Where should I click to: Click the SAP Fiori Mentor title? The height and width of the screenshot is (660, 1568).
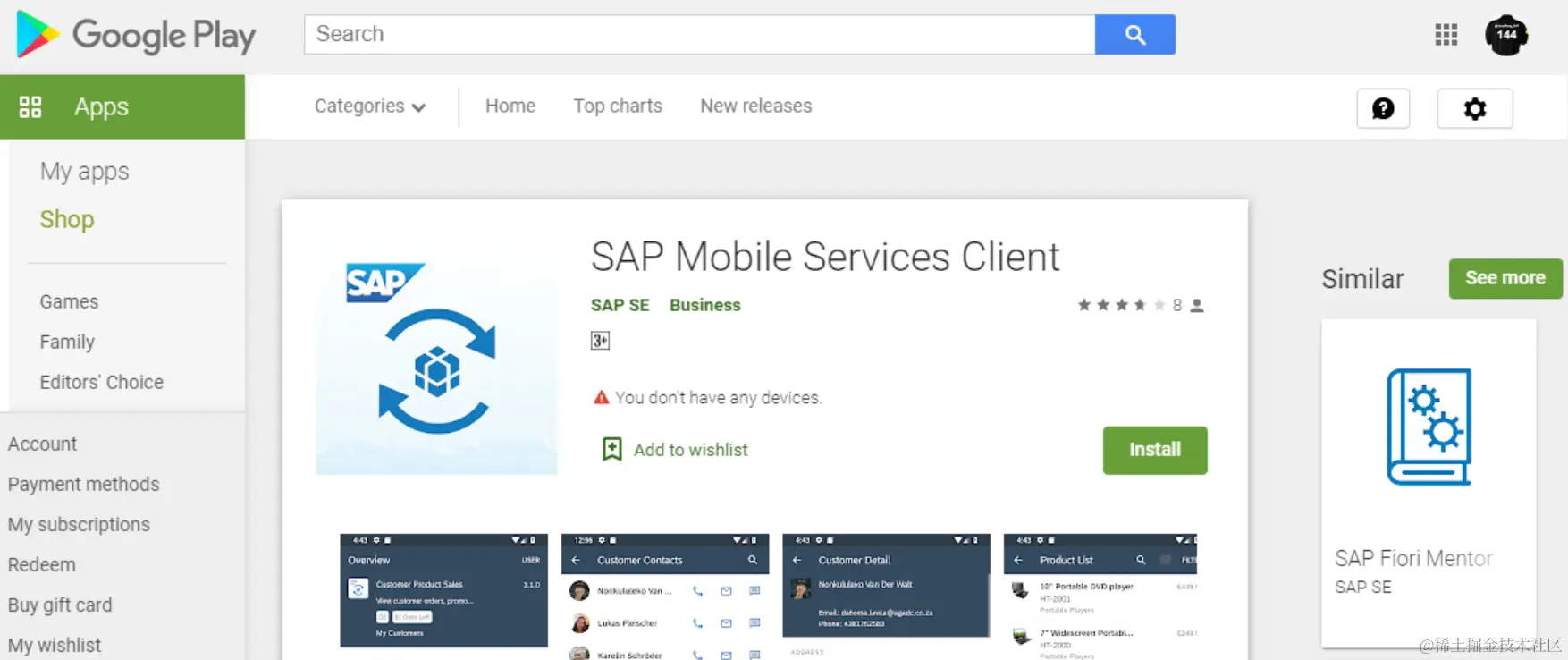(x=1413, y=558)
